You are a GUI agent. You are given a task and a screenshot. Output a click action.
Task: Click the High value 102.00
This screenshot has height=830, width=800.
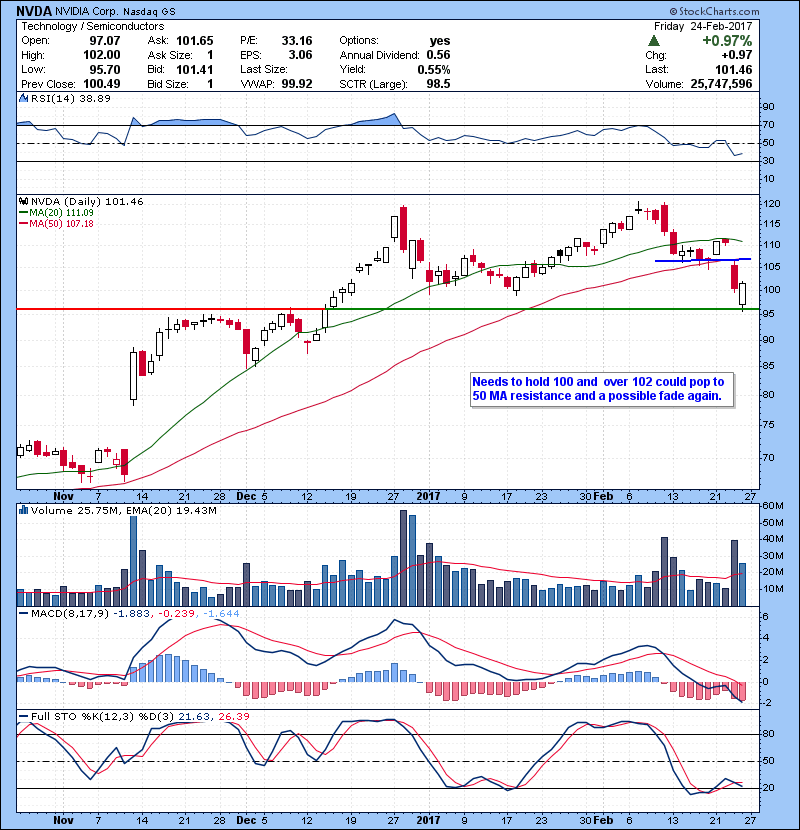point(102,55)
